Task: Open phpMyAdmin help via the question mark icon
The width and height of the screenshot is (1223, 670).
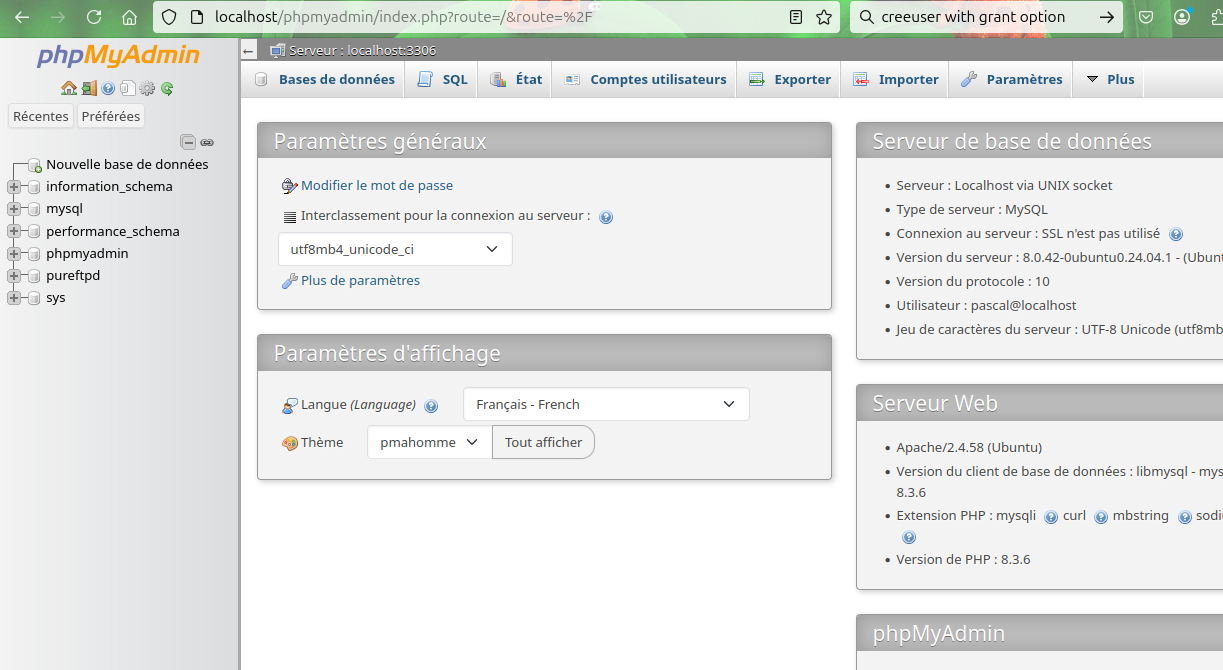Action: (x=107, y=89)
